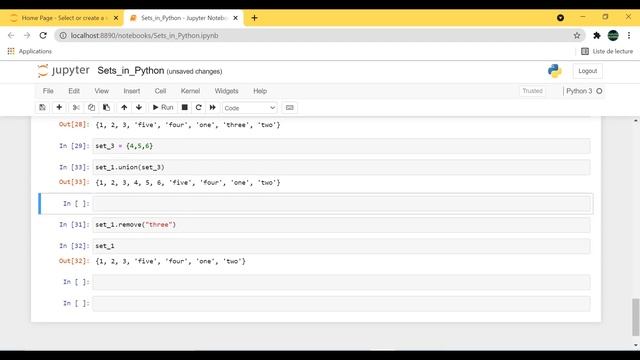This screenshot has height=360, width=640.
Task: Open browser extensions puzzle icon
Action: coord(597,36)
